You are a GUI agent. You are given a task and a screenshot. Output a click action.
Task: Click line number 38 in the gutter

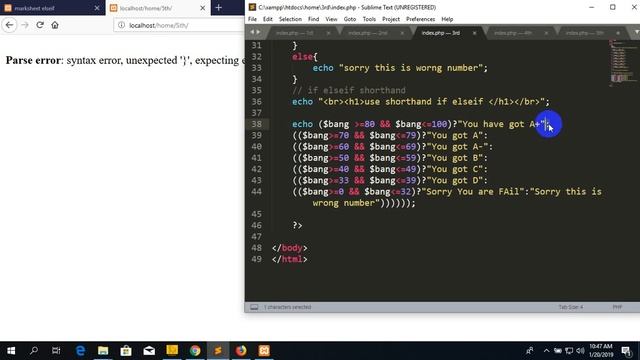(x=256, y=124)
